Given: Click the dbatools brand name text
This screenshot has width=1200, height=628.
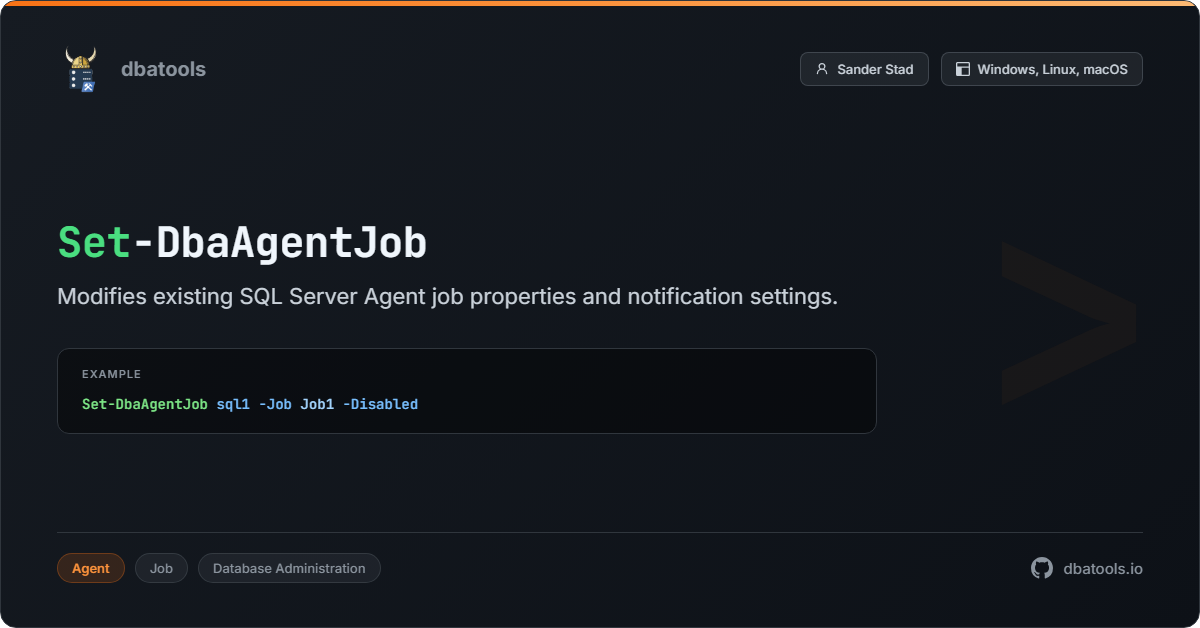Looking at the screenshot, I should (163, 69).
